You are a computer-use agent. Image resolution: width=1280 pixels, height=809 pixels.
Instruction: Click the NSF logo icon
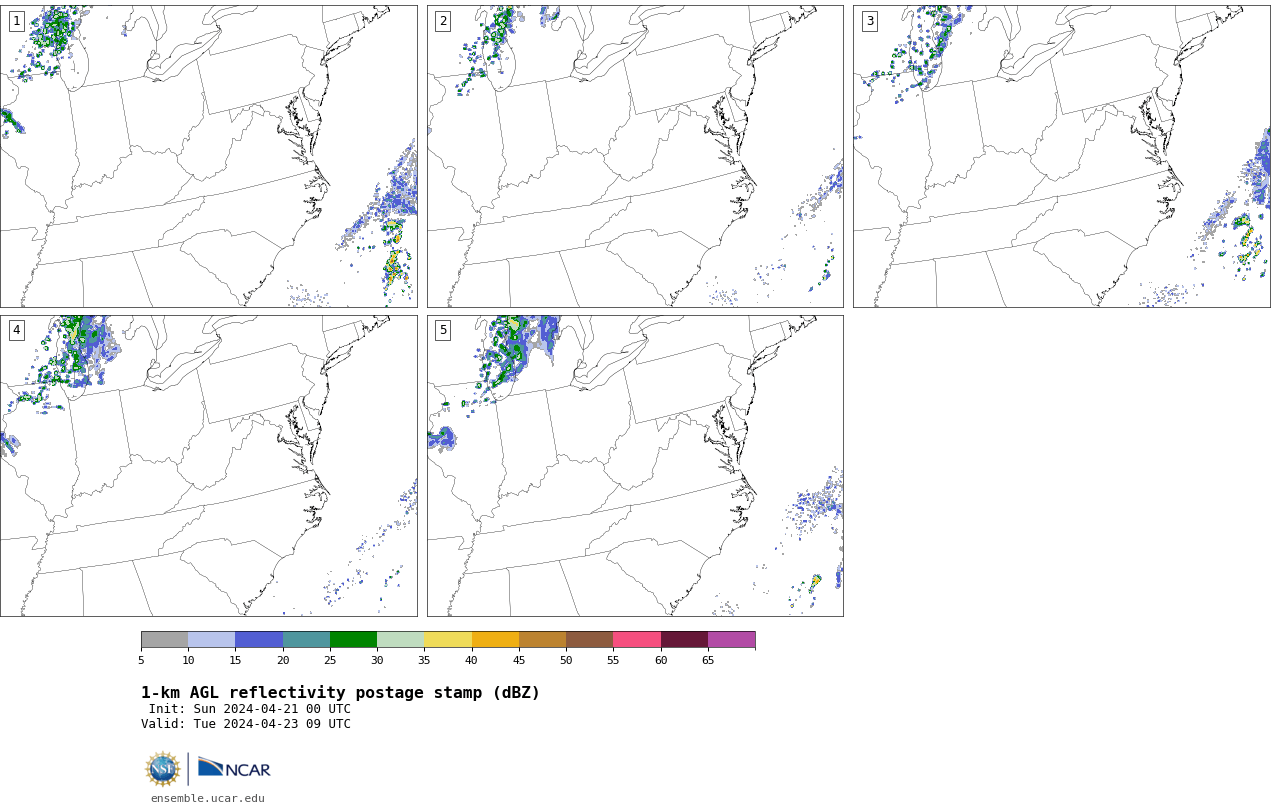click(162, 769)
